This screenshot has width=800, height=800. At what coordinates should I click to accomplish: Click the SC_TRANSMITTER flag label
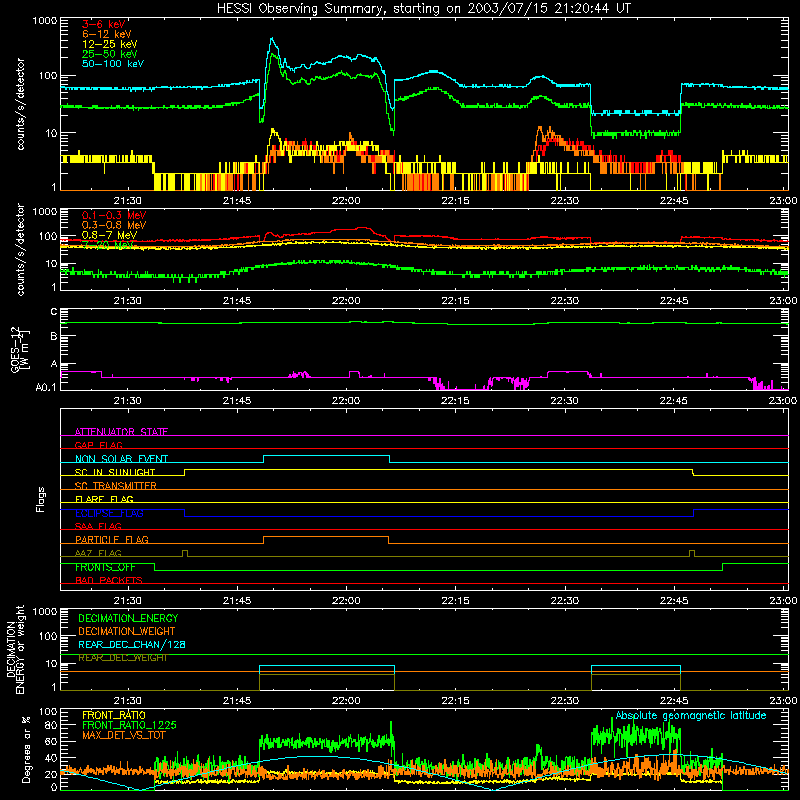pyautogui.click(x=116, y=486)
